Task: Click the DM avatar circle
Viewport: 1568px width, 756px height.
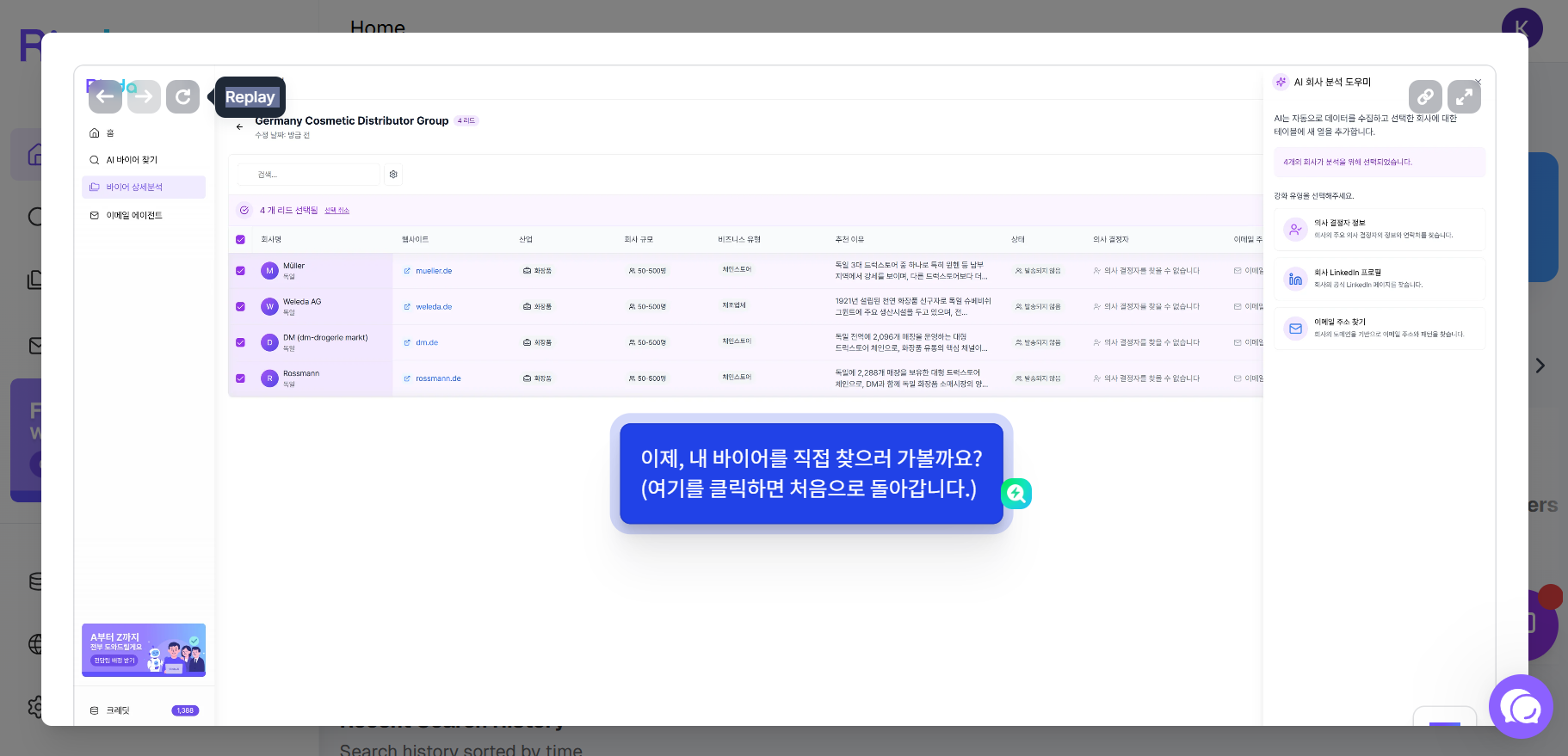Action: [x=269, y=342]
